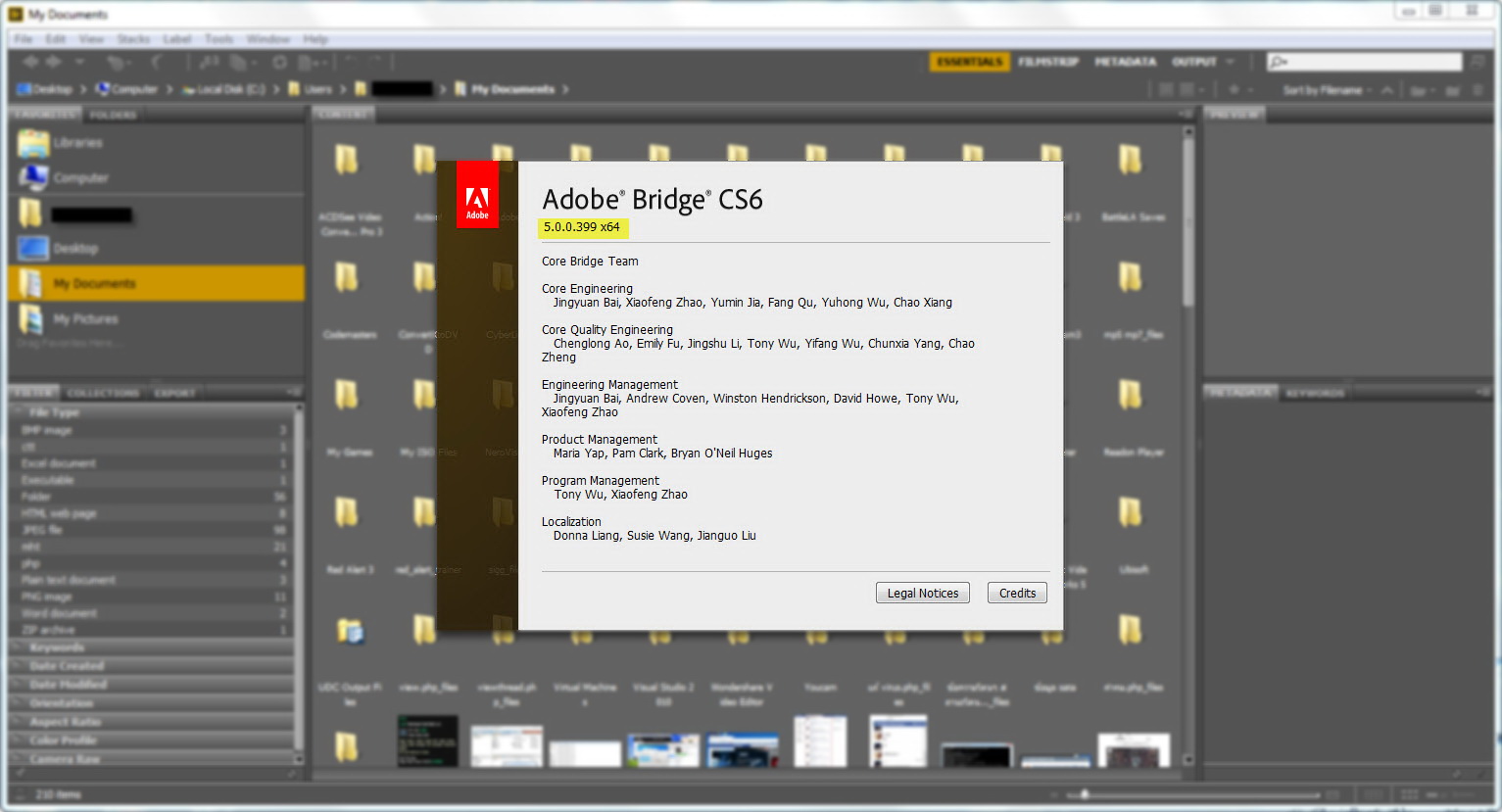Viewport: 1502px width, 812px height.
Task: Open the Legal Notices in About dialog
Action: pos(922,593)
